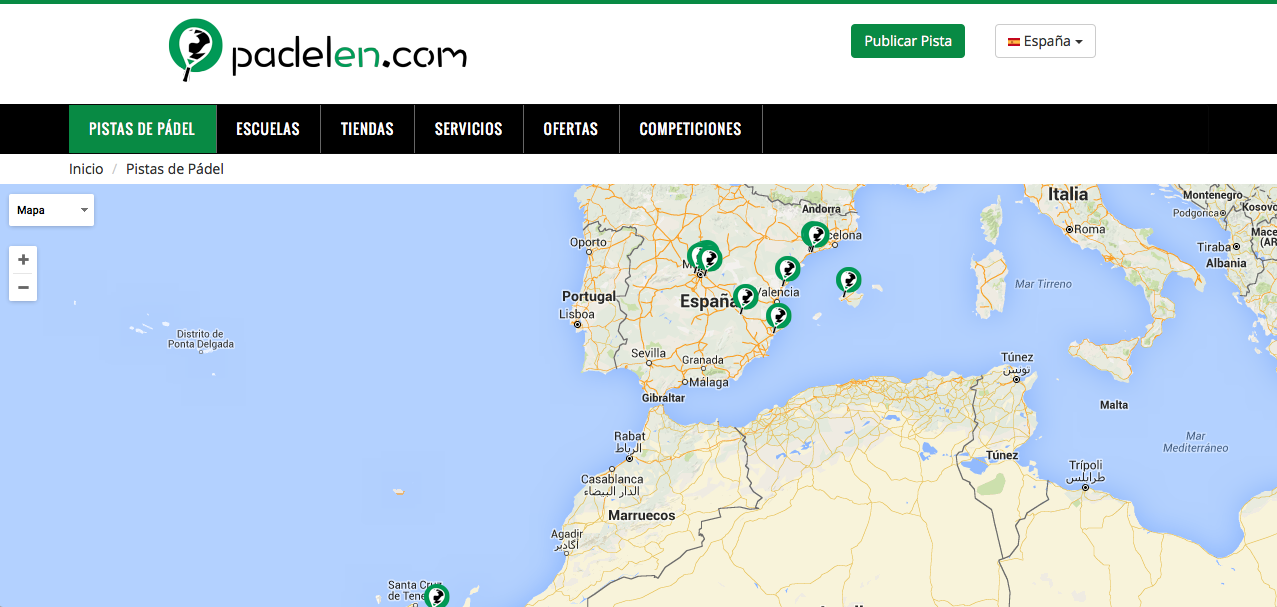
Task: Click the marker near Santa Cruz de Tenerife
Action: 437,596
